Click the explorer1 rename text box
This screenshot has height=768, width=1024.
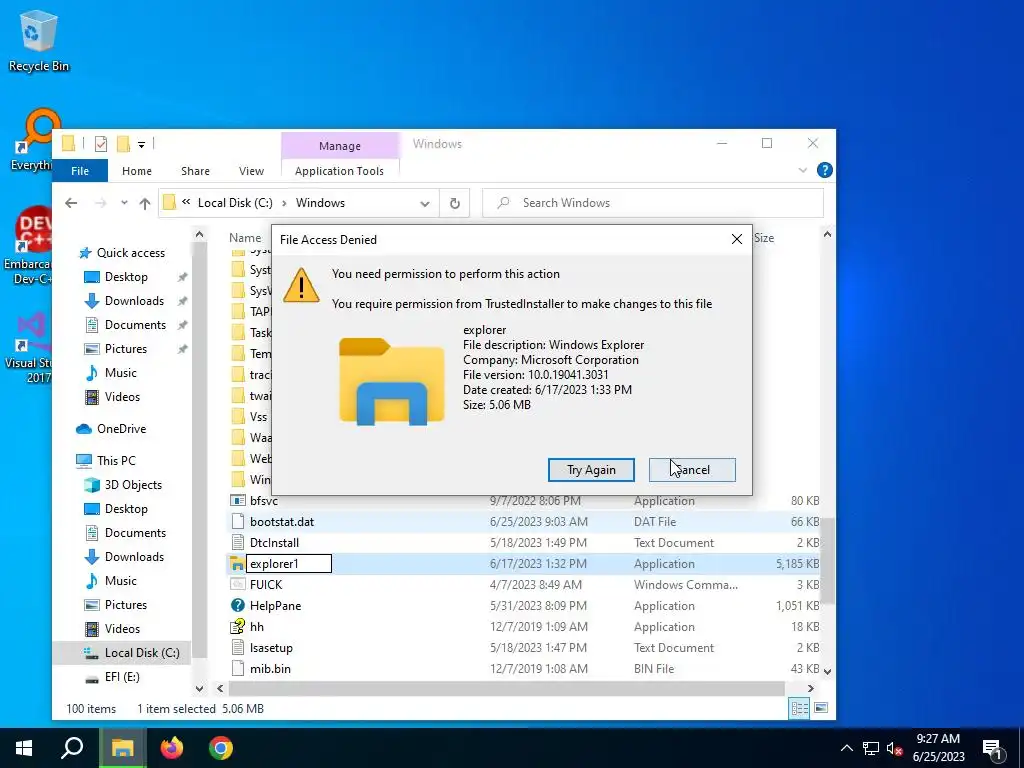pyautogui.click(x=289, y=564)
